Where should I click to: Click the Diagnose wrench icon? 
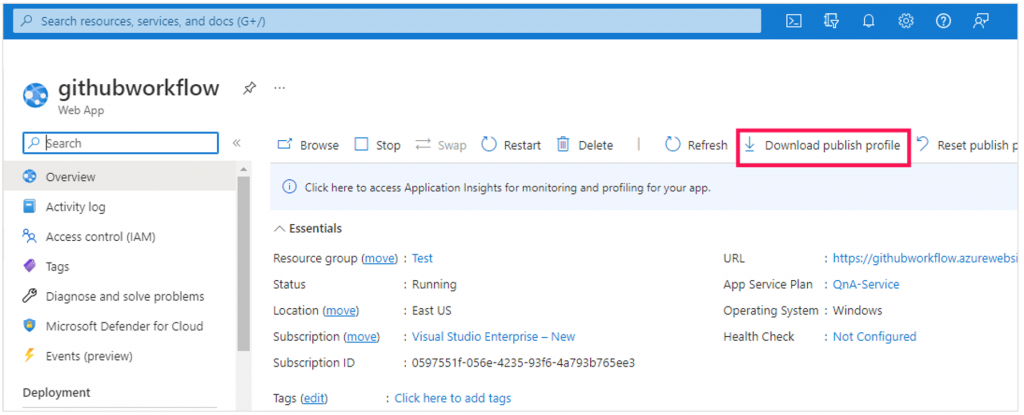[29, 296]
